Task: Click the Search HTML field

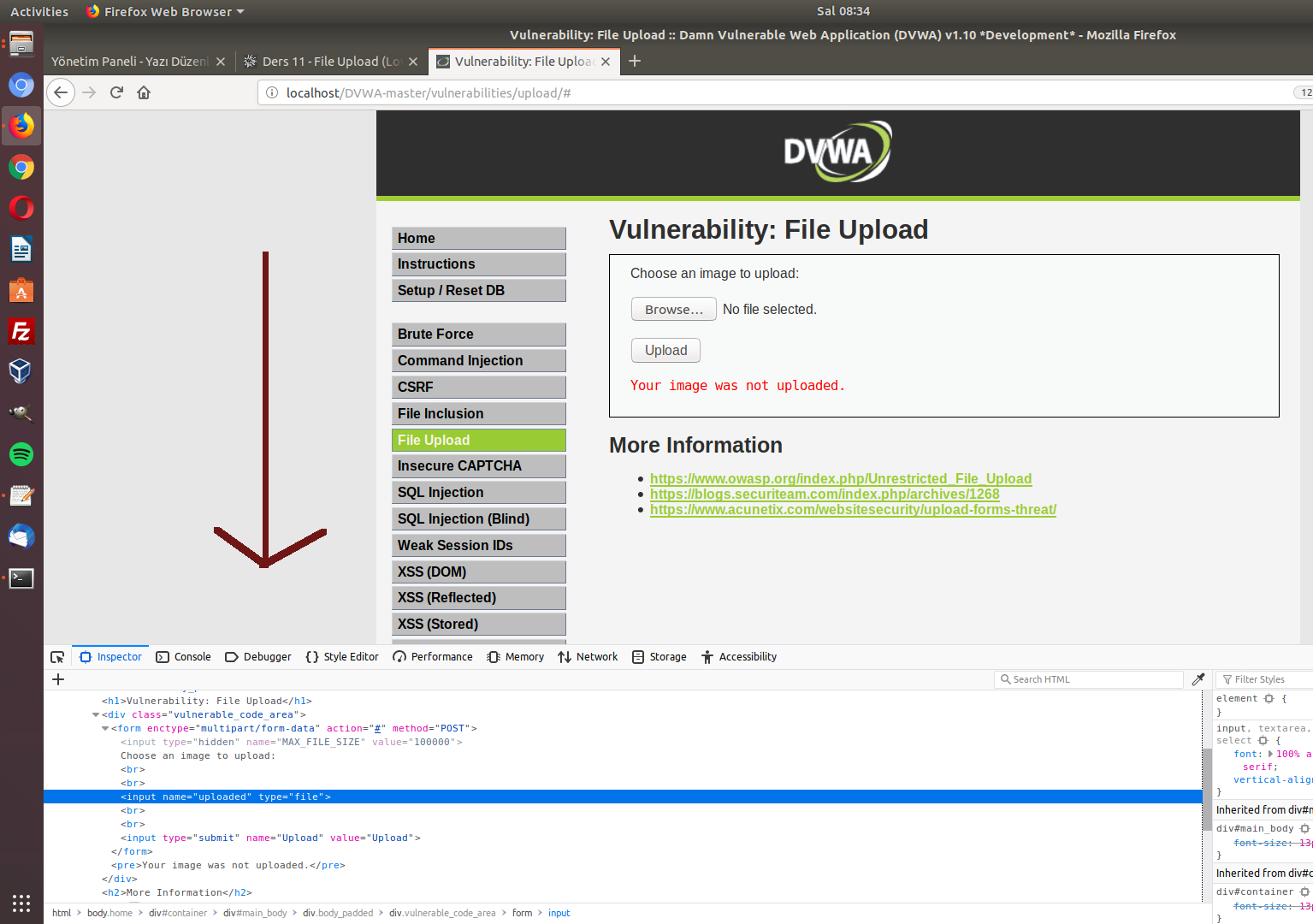Action: 1089,679
